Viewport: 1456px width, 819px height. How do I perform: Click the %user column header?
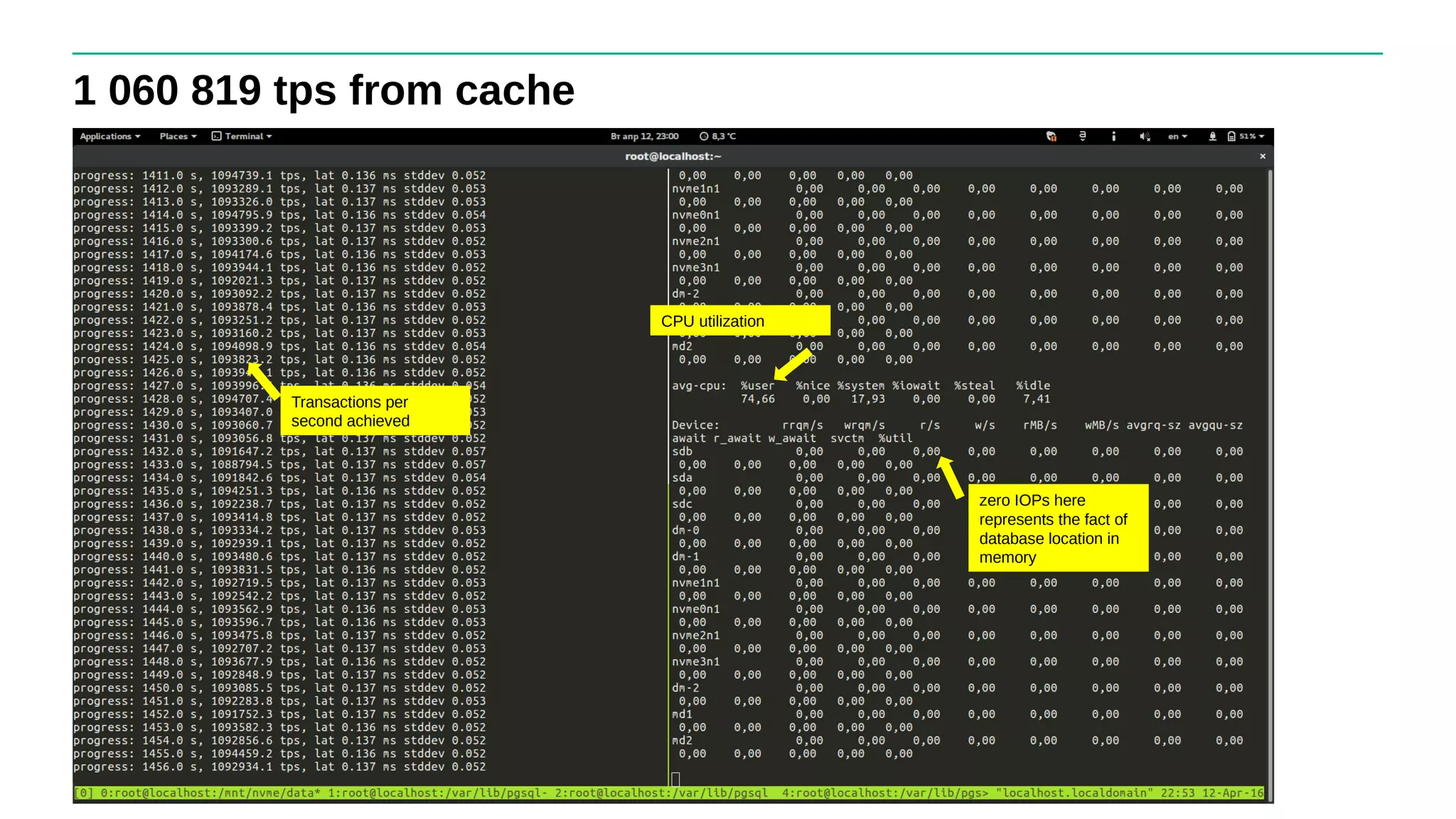[x=757, y=386]
